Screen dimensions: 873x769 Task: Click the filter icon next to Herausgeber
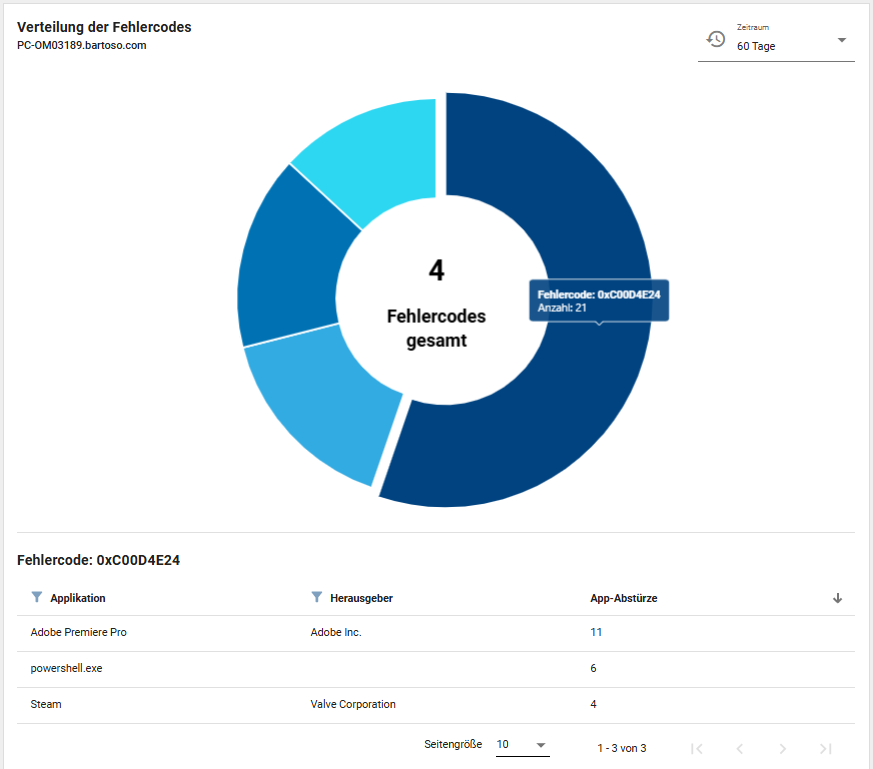(317, 598)
